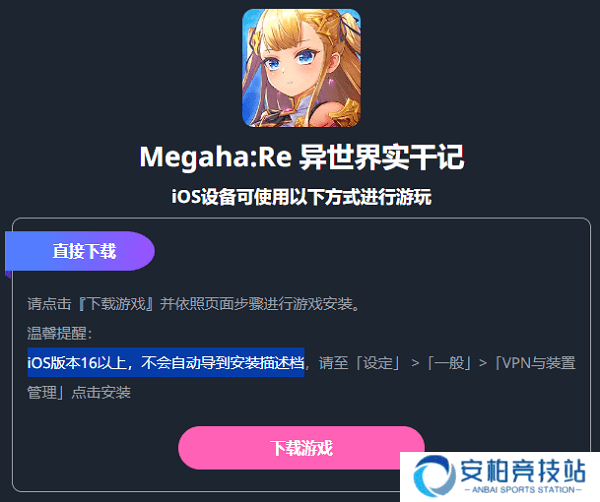Click 『下载游戏』 in the instruction sentence
The height and width of the screenshot is (502, 600).
click(117, 304)
